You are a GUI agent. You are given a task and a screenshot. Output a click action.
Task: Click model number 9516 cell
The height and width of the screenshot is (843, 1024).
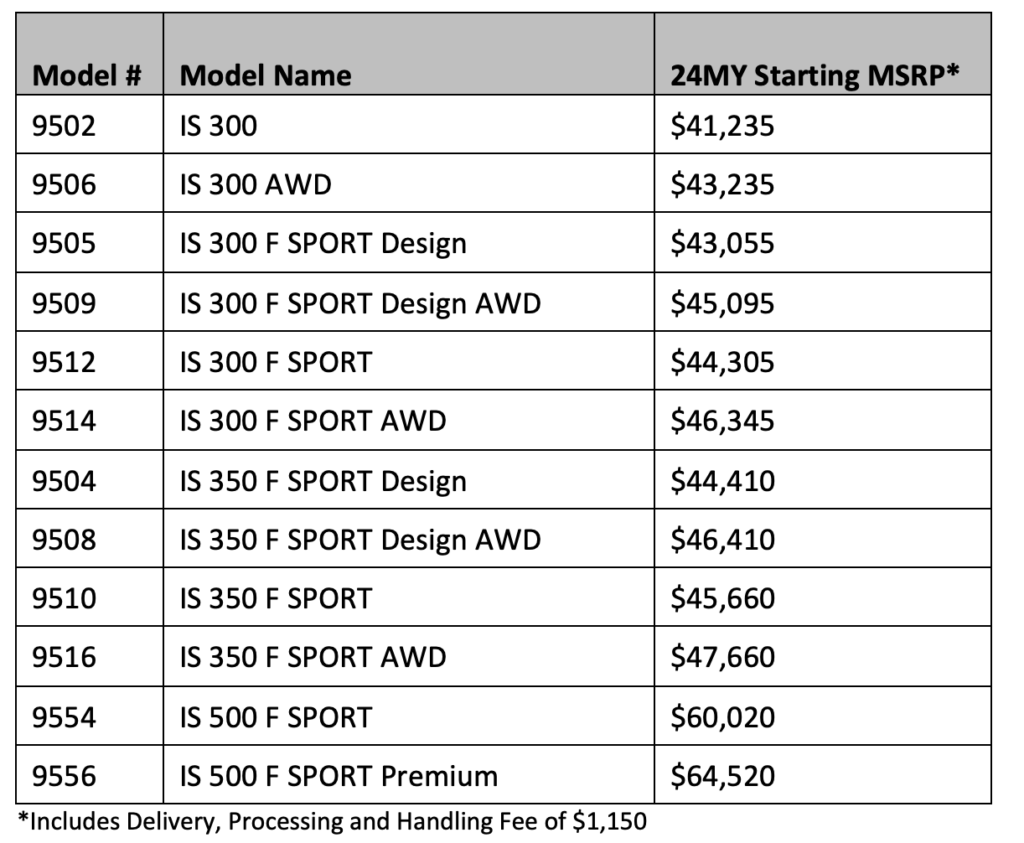(x=64, y=658)
